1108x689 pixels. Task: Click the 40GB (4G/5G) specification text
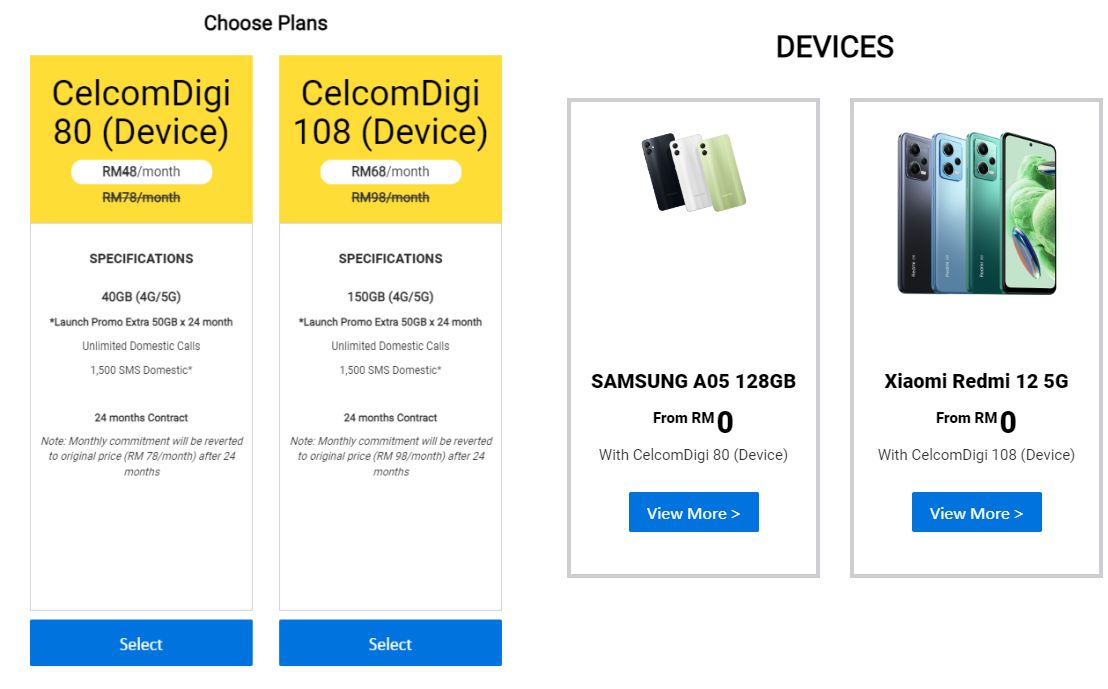[140, 296]
